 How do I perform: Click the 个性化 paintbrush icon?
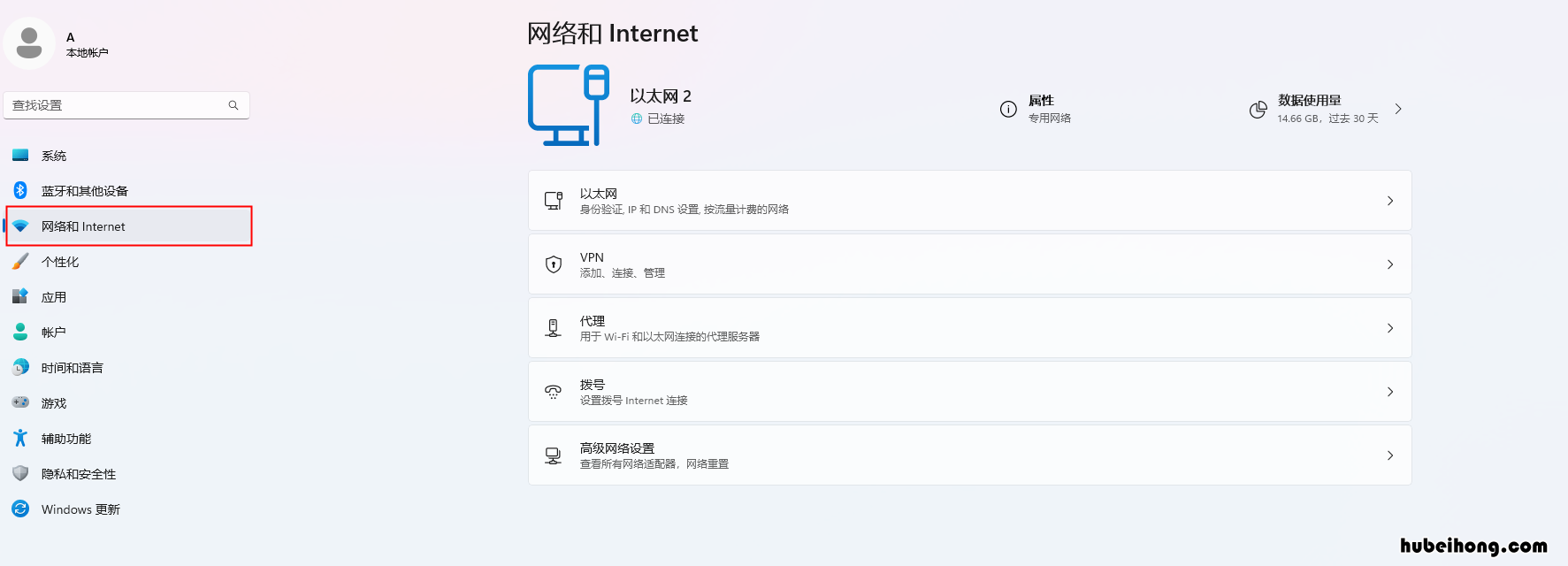point(20,262)
